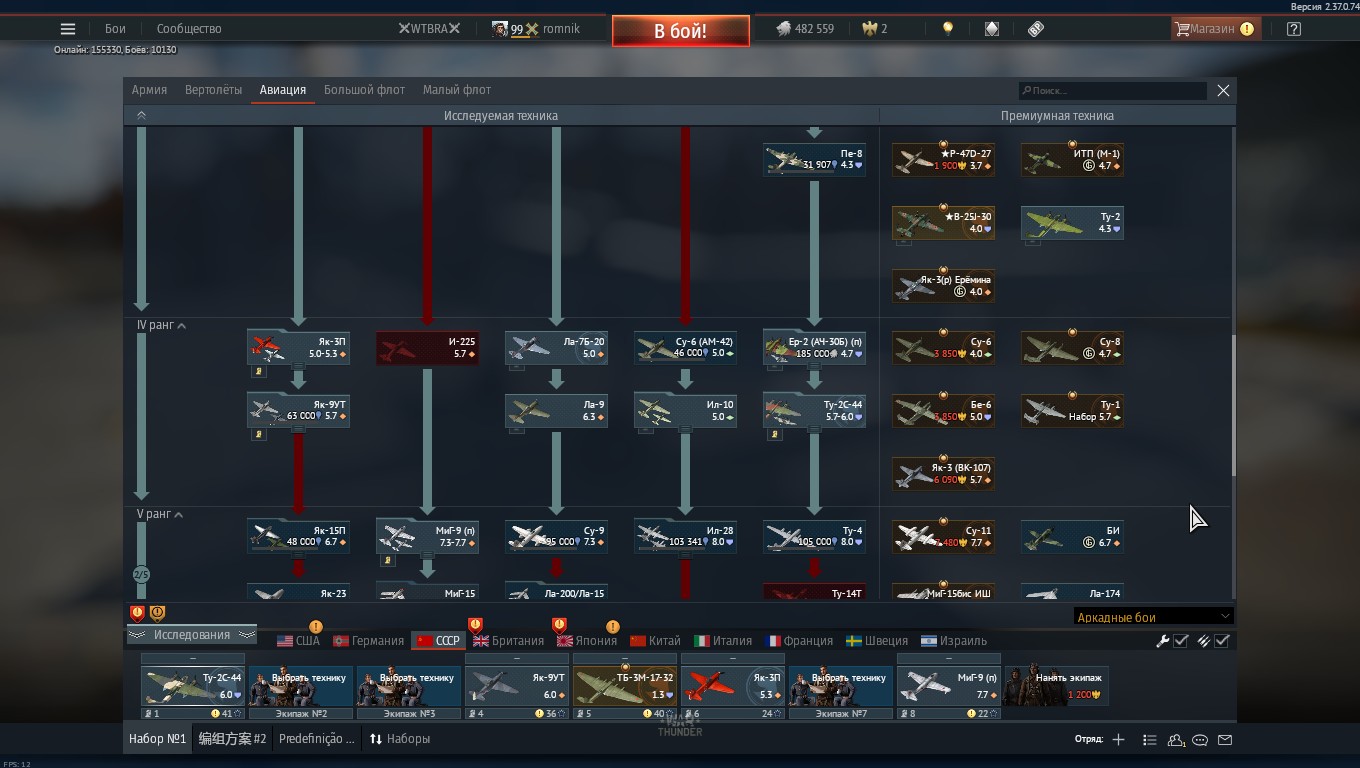The height and width of the screenshot is (768, 1360).
Task: Collapse the IV ранг section
Action: (x=181, y=326)
